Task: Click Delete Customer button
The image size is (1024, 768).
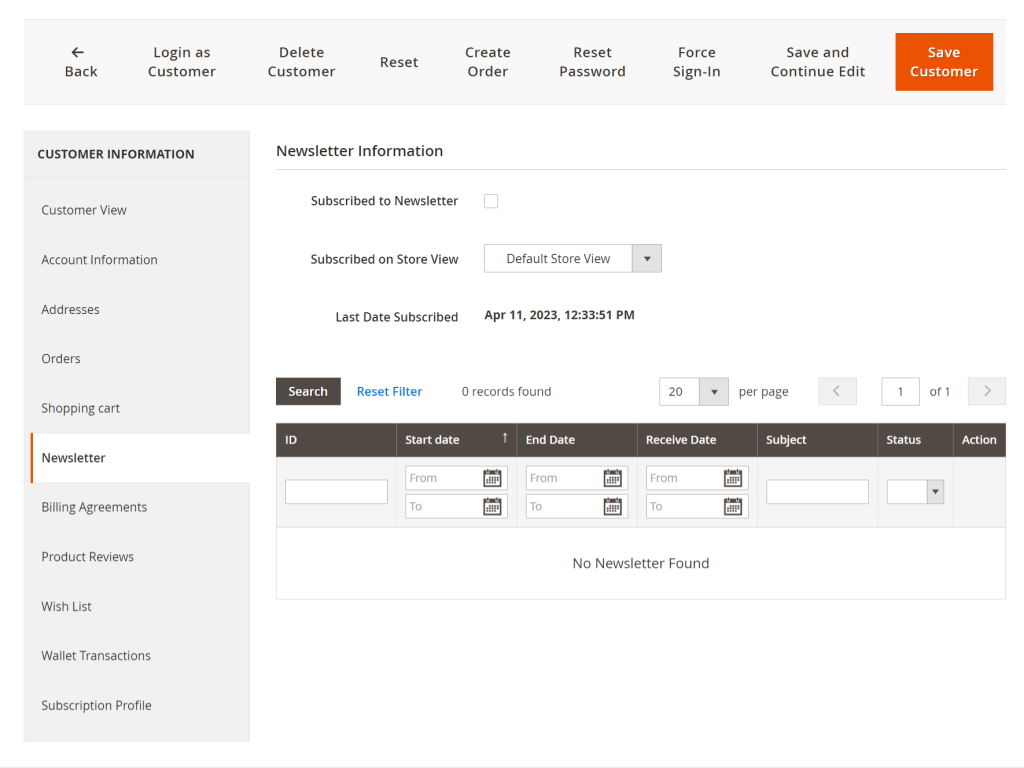Action: tap(301, 62)
